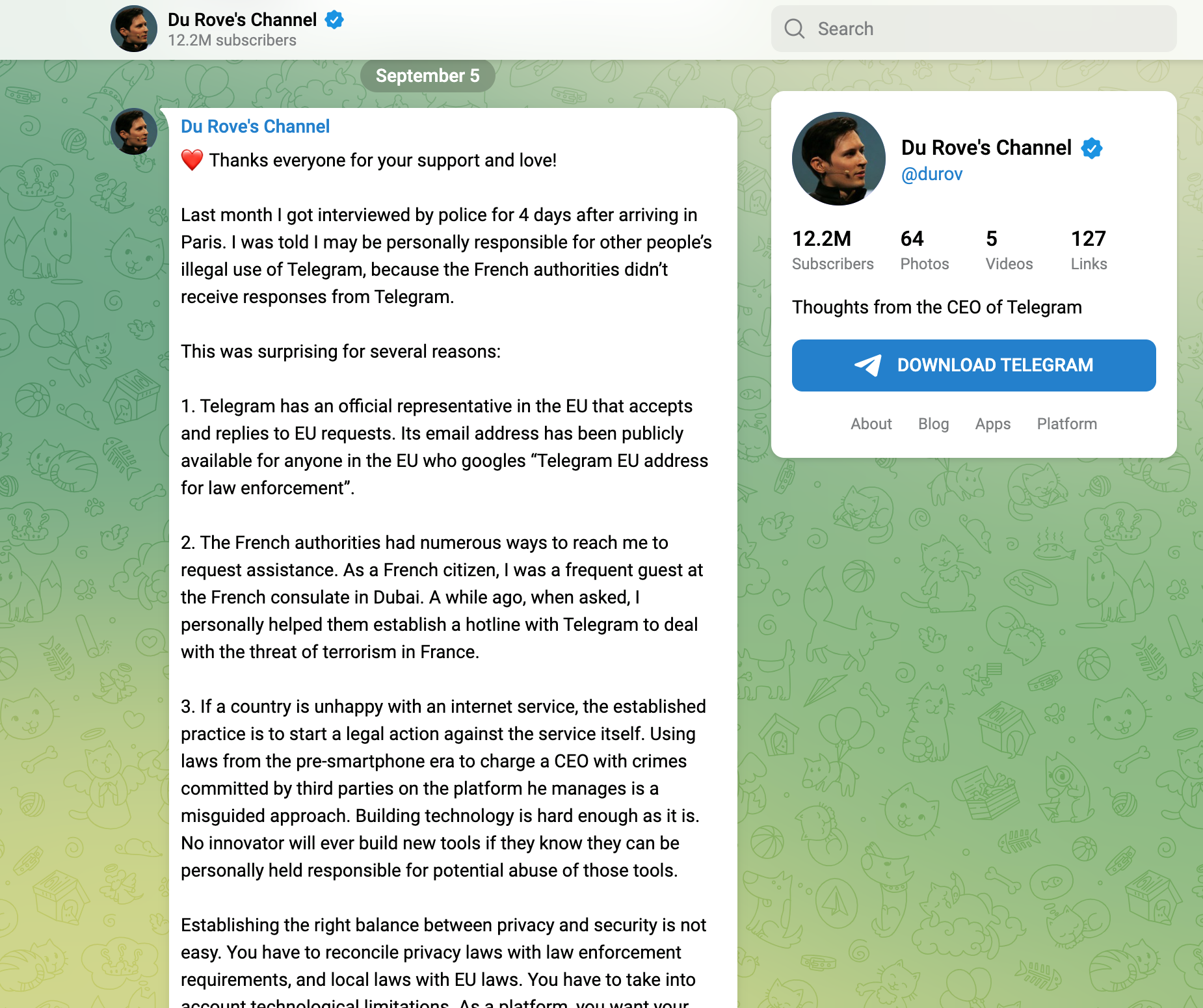
Task: Click the header verified badge icon
Action: pyautogui.click(x=334, y=20)
